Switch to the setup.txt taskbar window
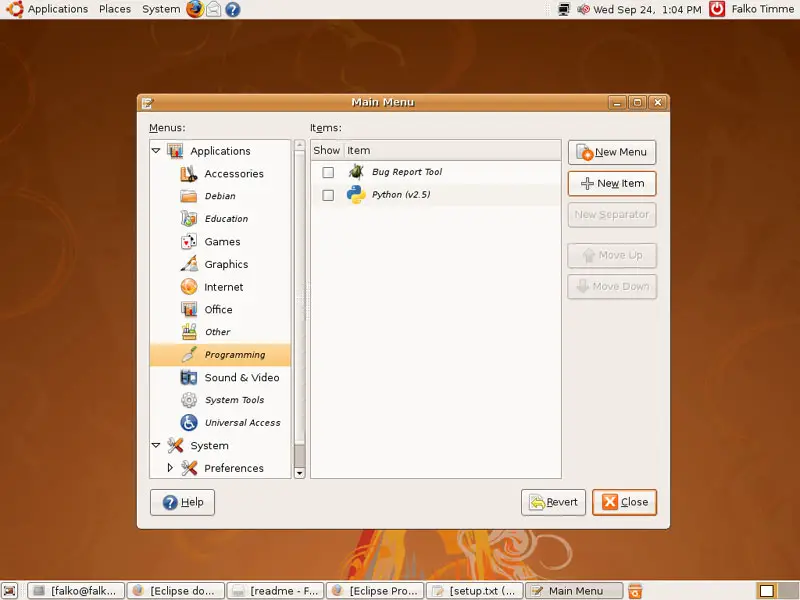 475,590
